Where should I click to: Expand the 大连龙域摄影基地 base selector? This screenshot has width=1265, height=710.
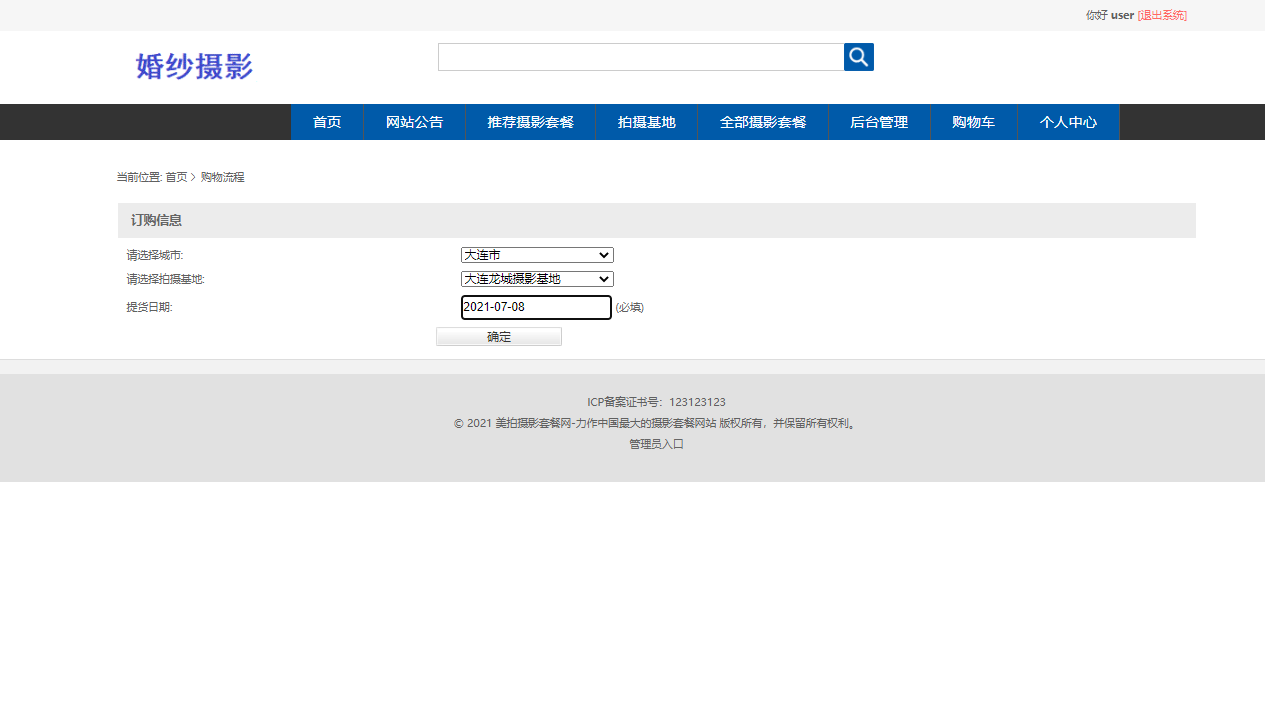coord(536,278)
